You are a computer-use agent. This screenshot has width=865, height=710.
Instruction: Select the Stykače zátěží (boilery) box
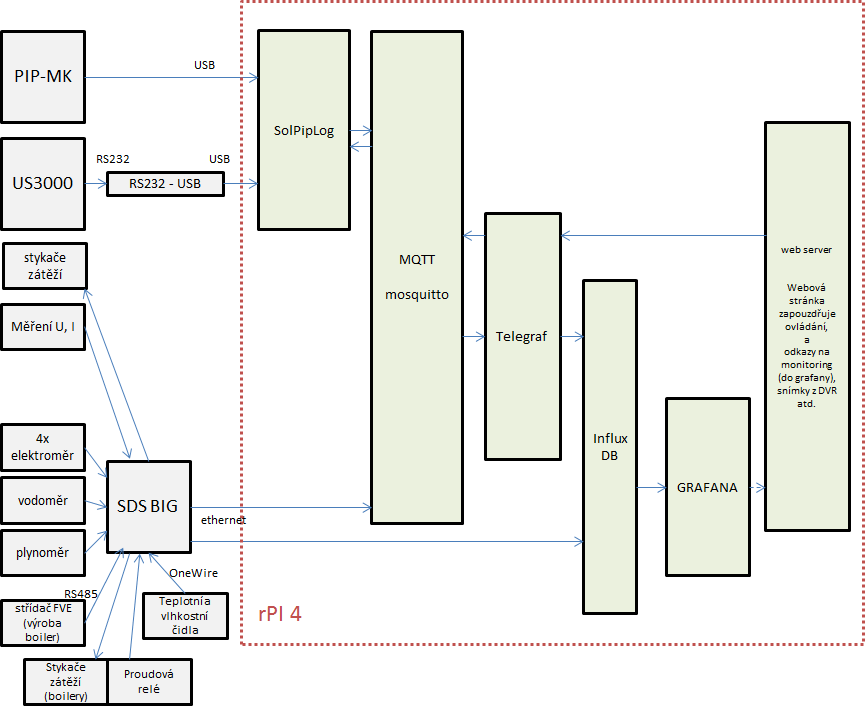click(66, 682)
